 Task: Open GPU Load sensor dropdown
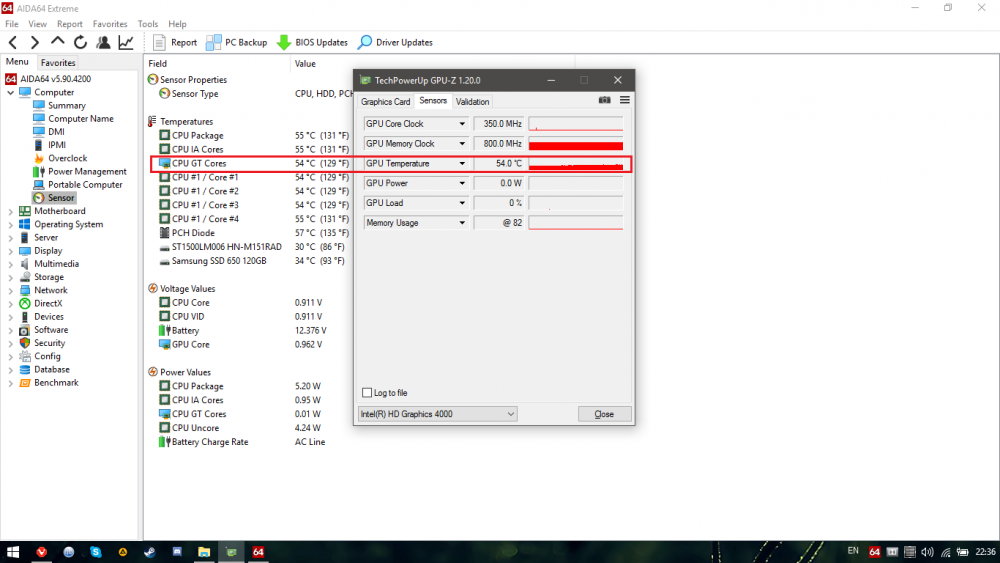click(x=462, y=203)
